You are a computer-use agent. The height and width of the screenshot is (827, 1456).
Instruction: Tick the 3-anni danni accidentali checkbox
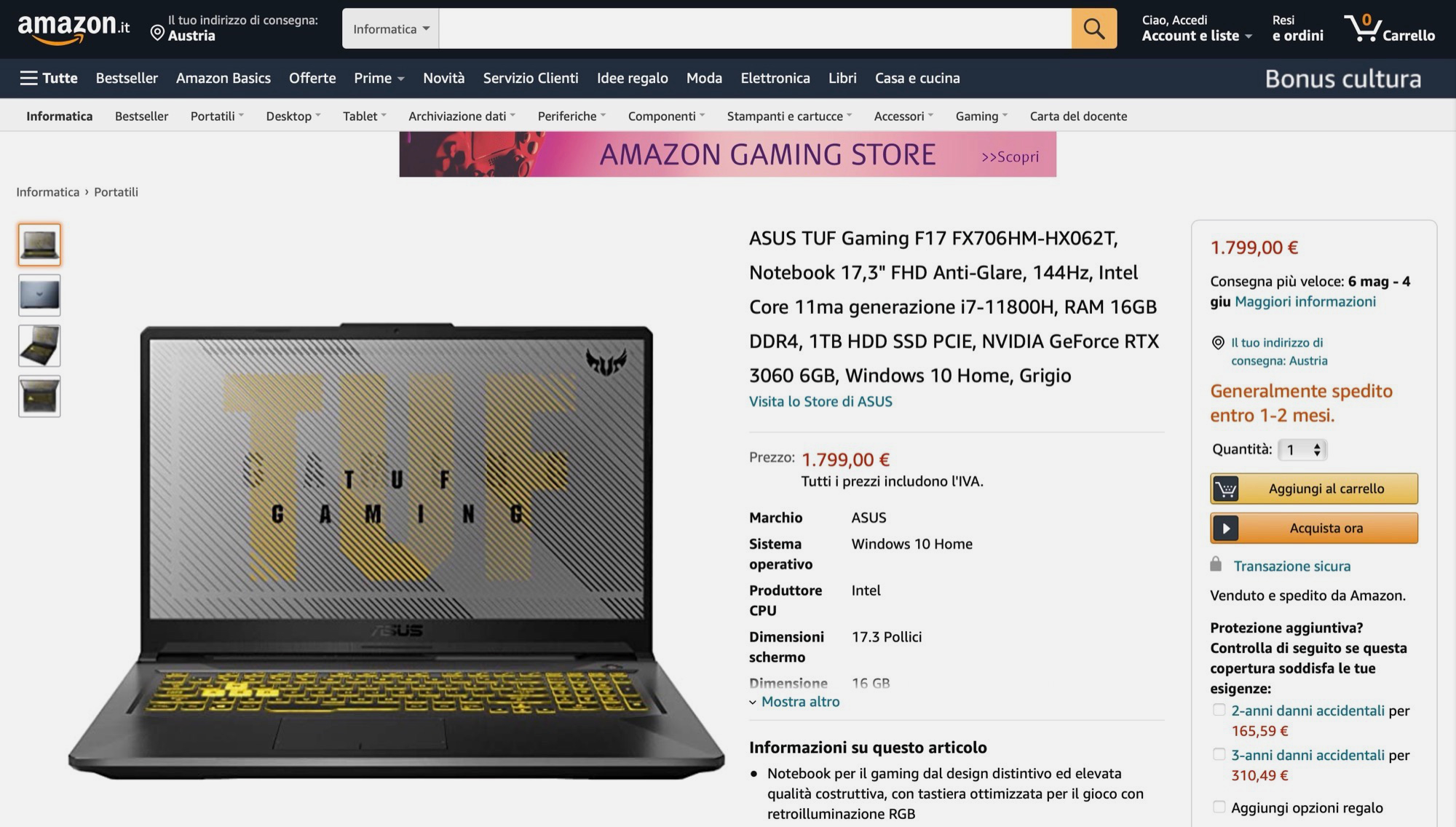(x=1219, y=754)
